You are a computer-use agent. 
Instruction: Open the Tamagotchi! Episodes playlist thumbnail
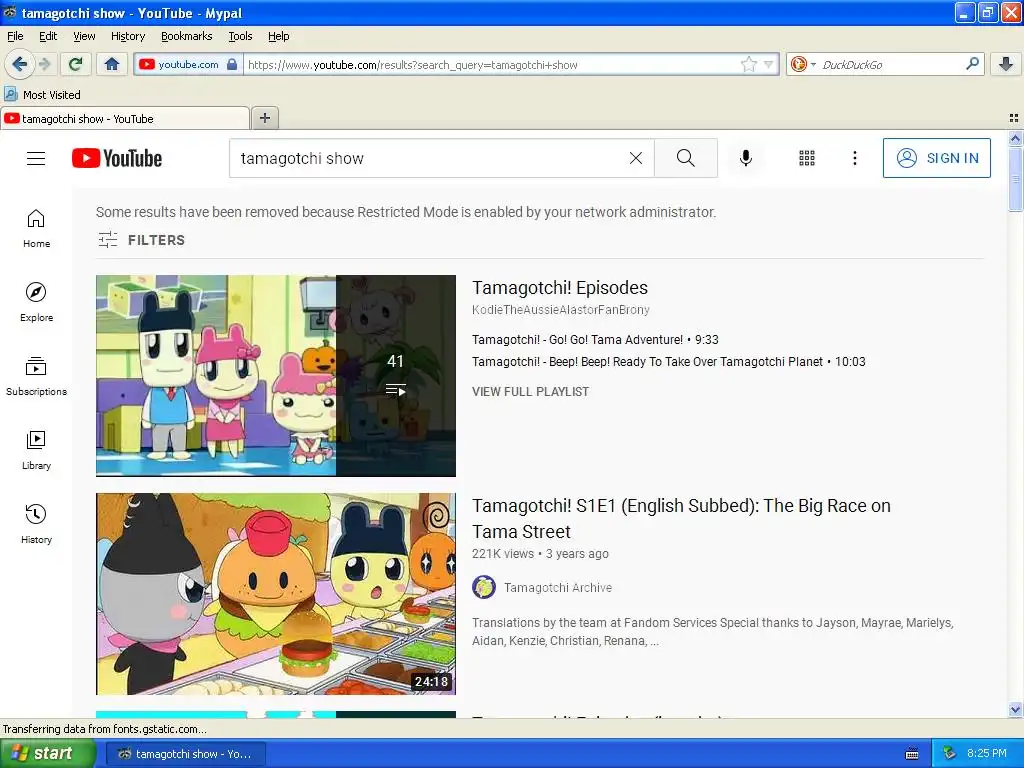pyautogui.click(x=276, y=376)
